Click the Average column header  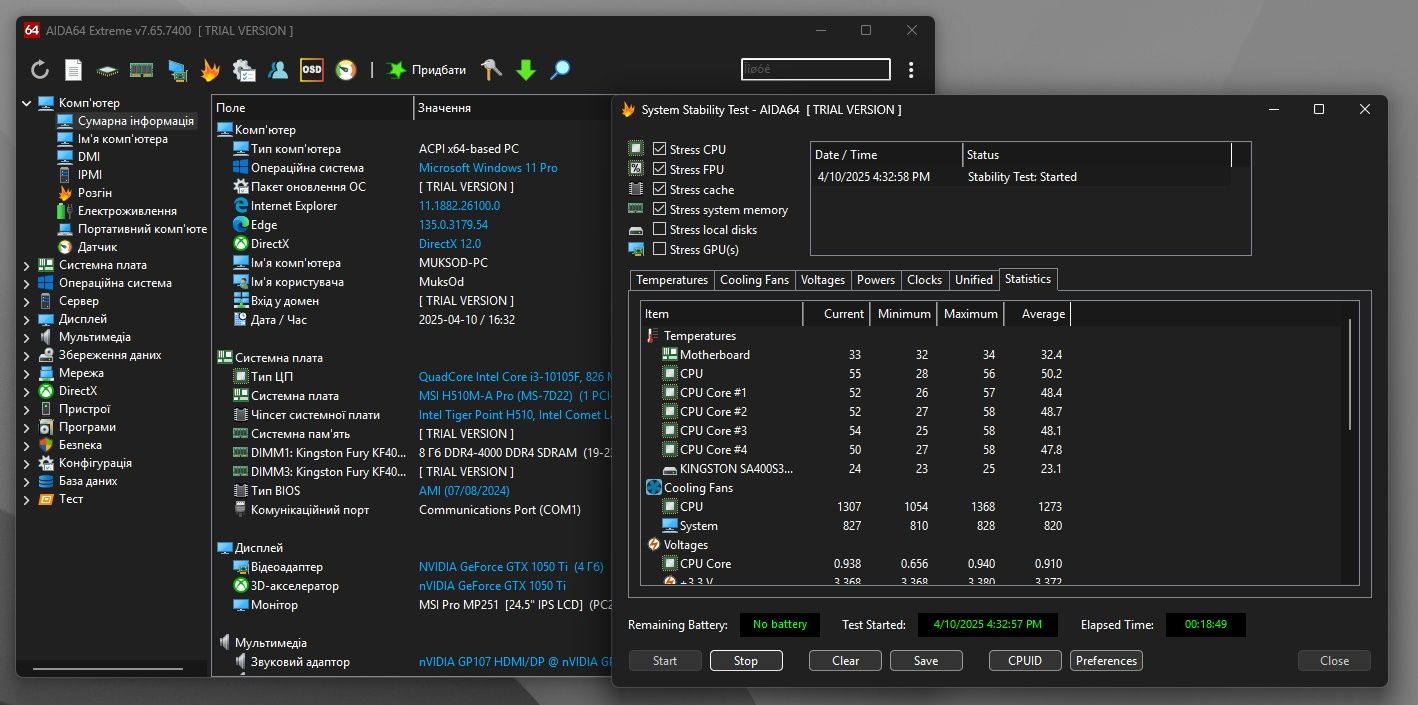pyautogui.click(x=1037, y=314)
